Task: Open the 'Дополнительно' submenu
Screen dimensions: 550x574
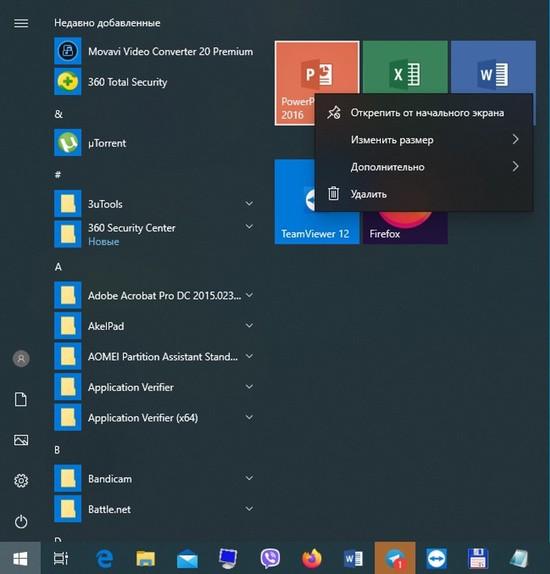Action: (x=424, y=167)
